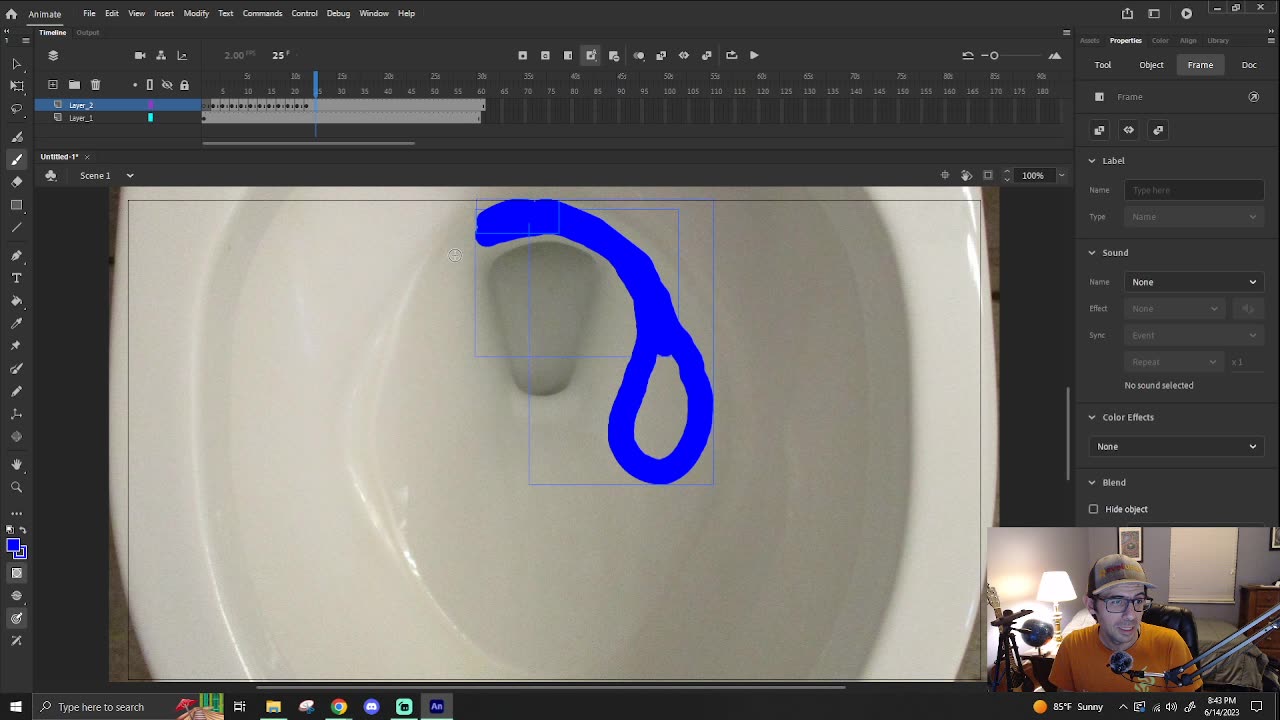Toggle Onion Skin in the timeline

click(x=639, y=55)
